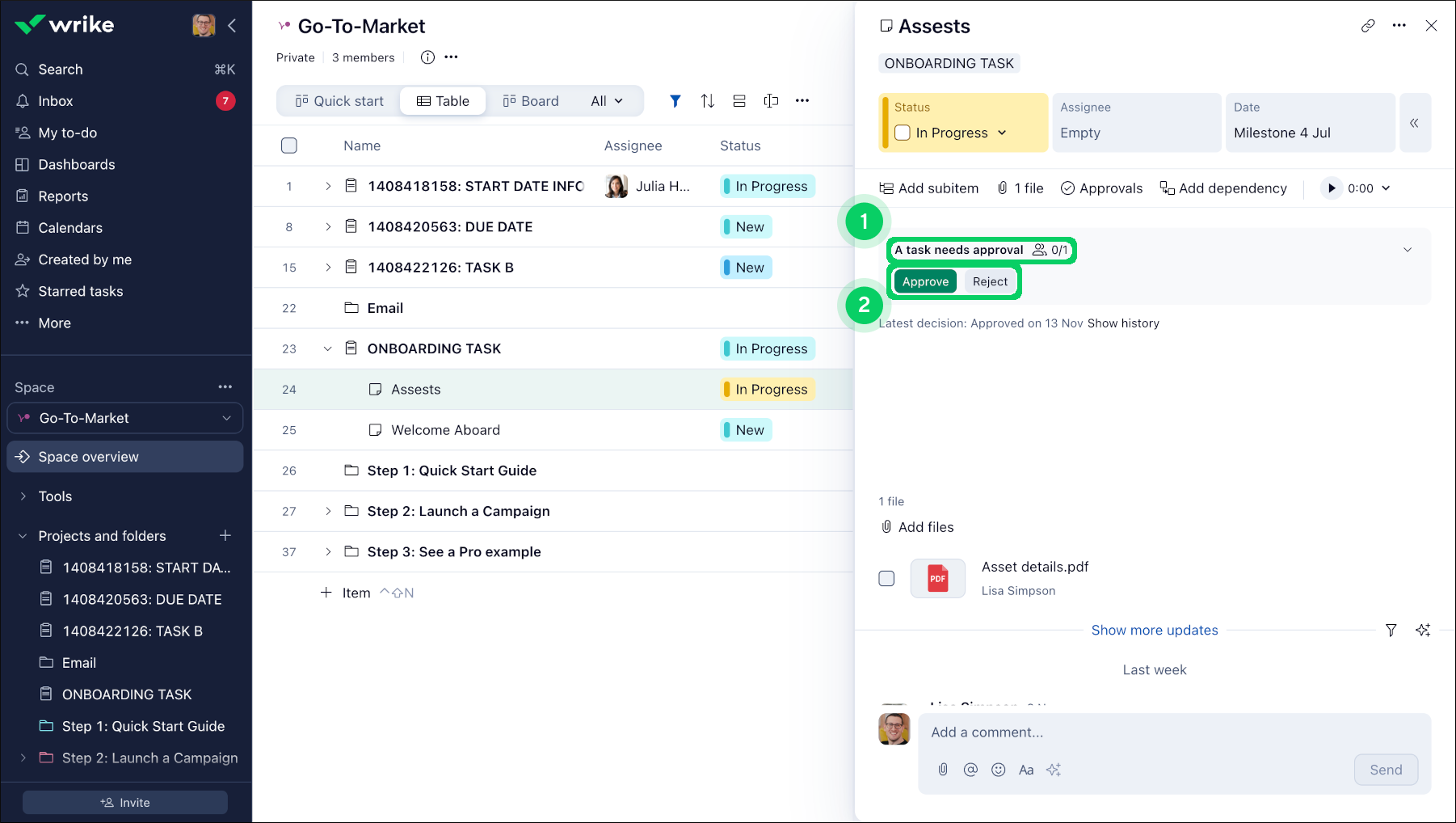
Task: Open the Reports section
Action: pos(65,196)
